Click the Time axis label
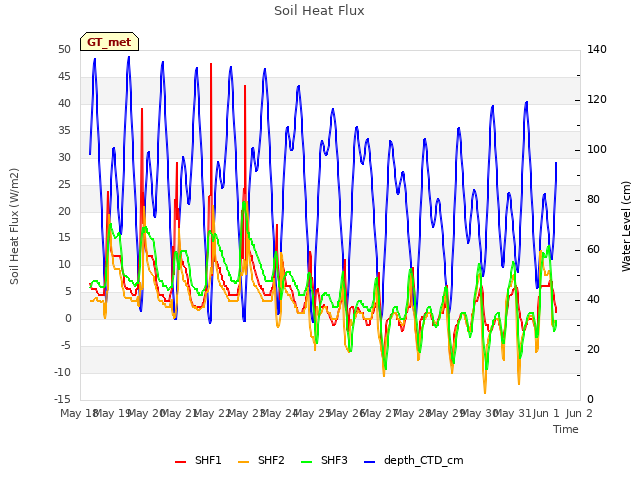The width and height of the screenshot is (640, 480). 566,429
